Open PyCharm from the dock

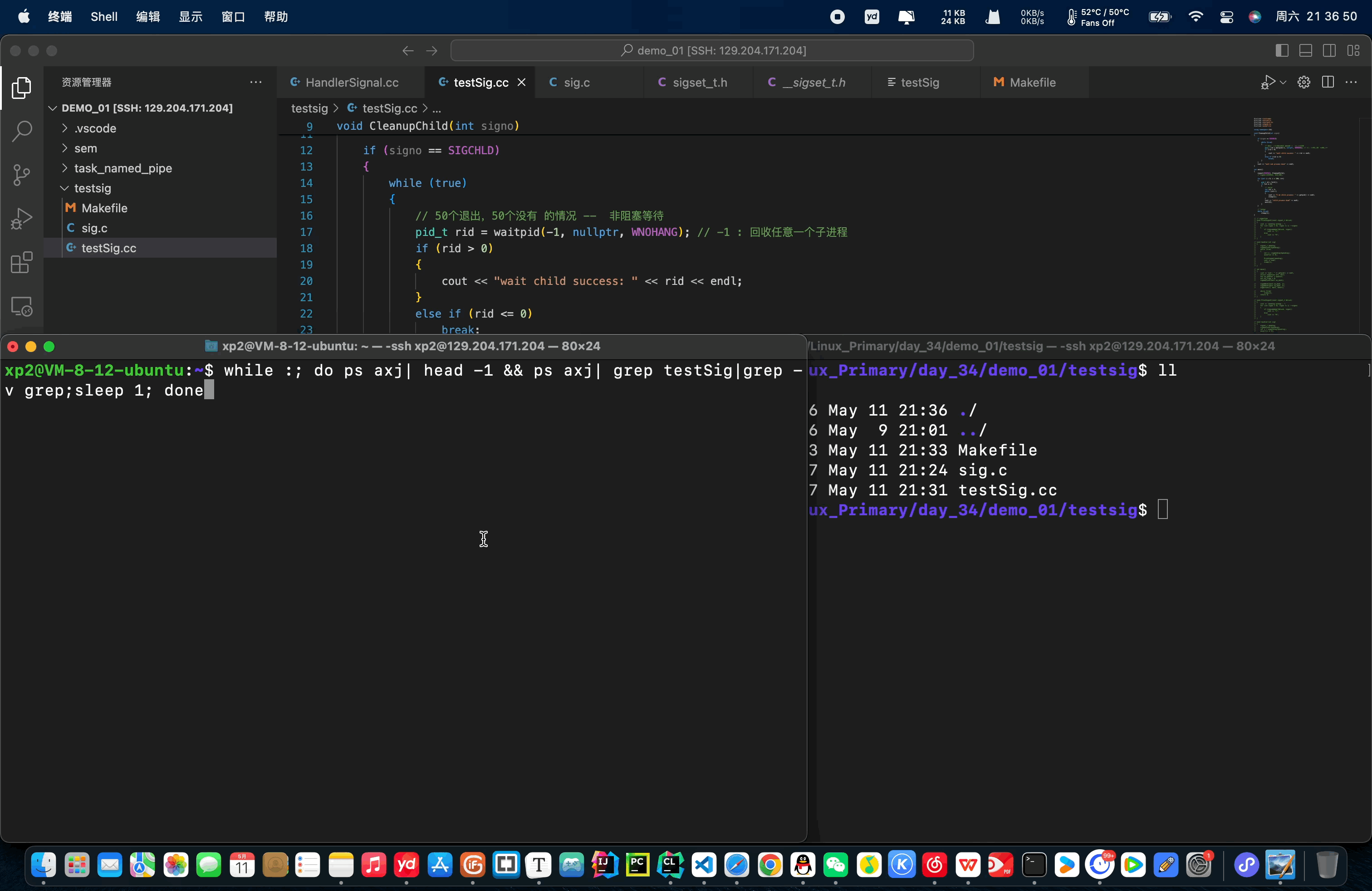637,865
